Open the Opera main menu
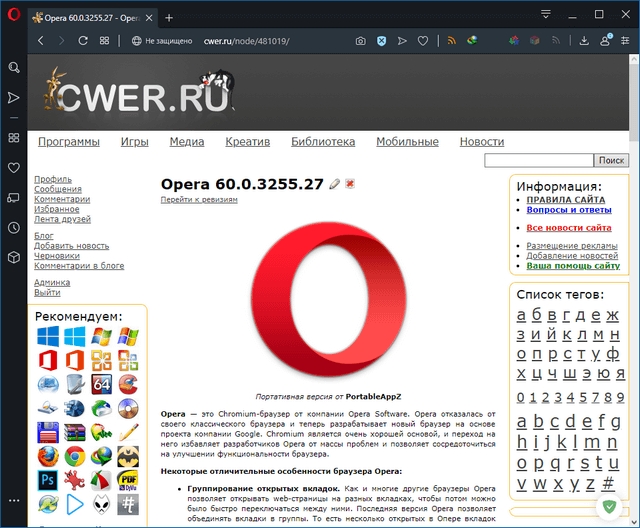The height and width of the screenshot is (528, 640). click(14, 17)
